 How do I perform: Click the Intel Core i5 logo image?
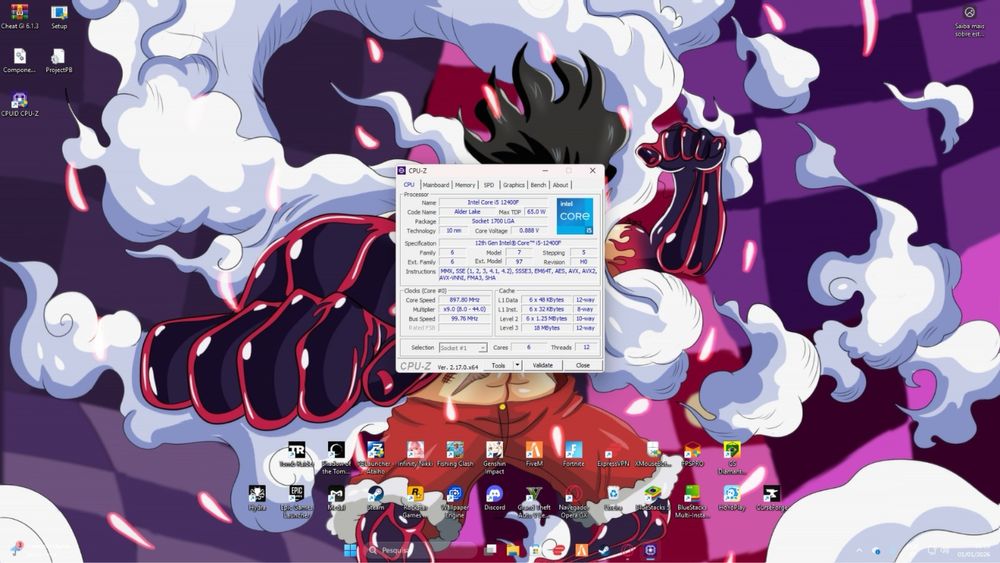[x=575, y=216]
